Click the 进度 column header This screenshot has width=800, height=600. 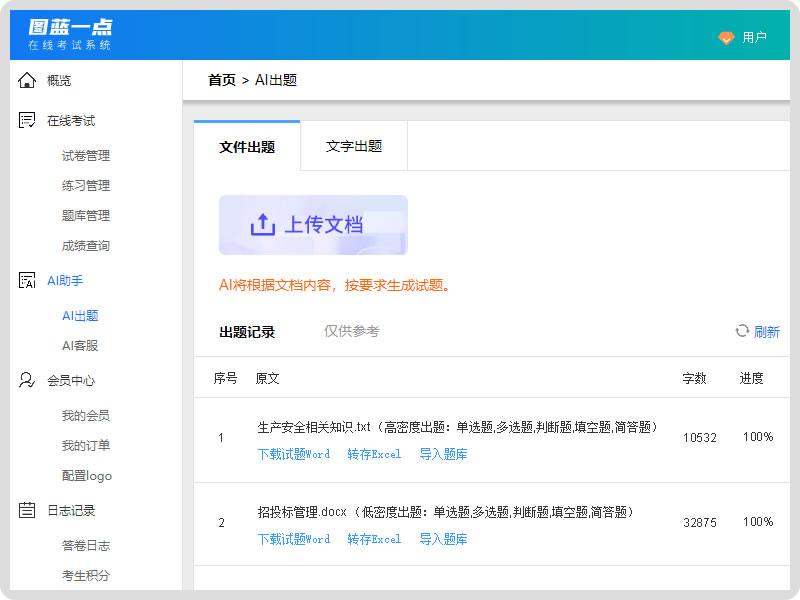click(x=752, y=378)
